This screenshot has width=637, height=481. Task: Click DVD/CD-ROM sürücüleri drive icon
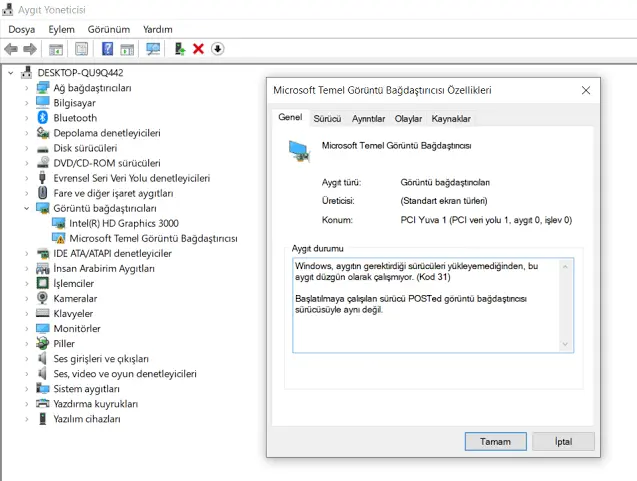[43, 162]
